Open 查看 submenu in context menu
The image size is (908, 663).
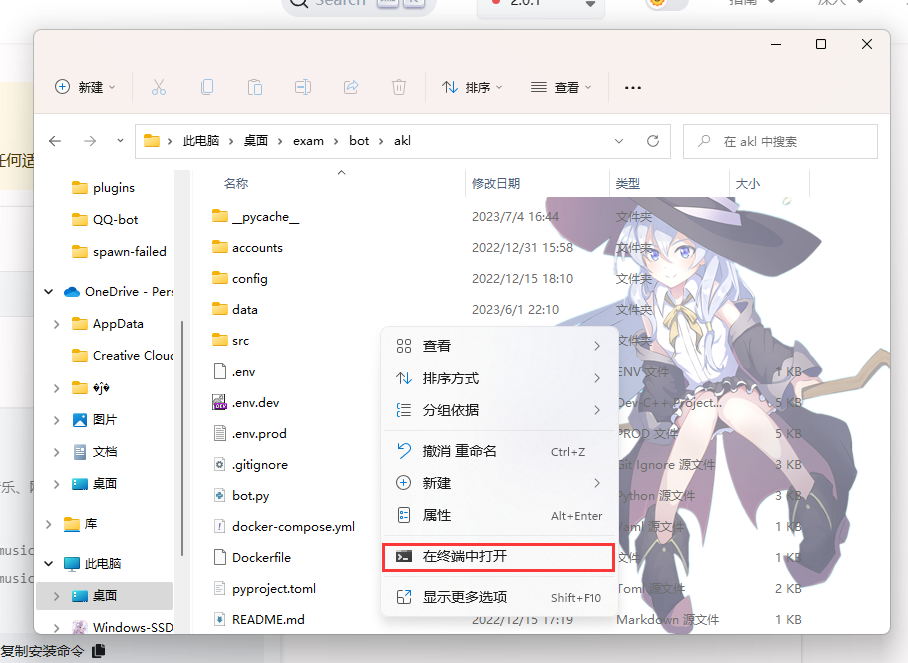click(499, 346)
